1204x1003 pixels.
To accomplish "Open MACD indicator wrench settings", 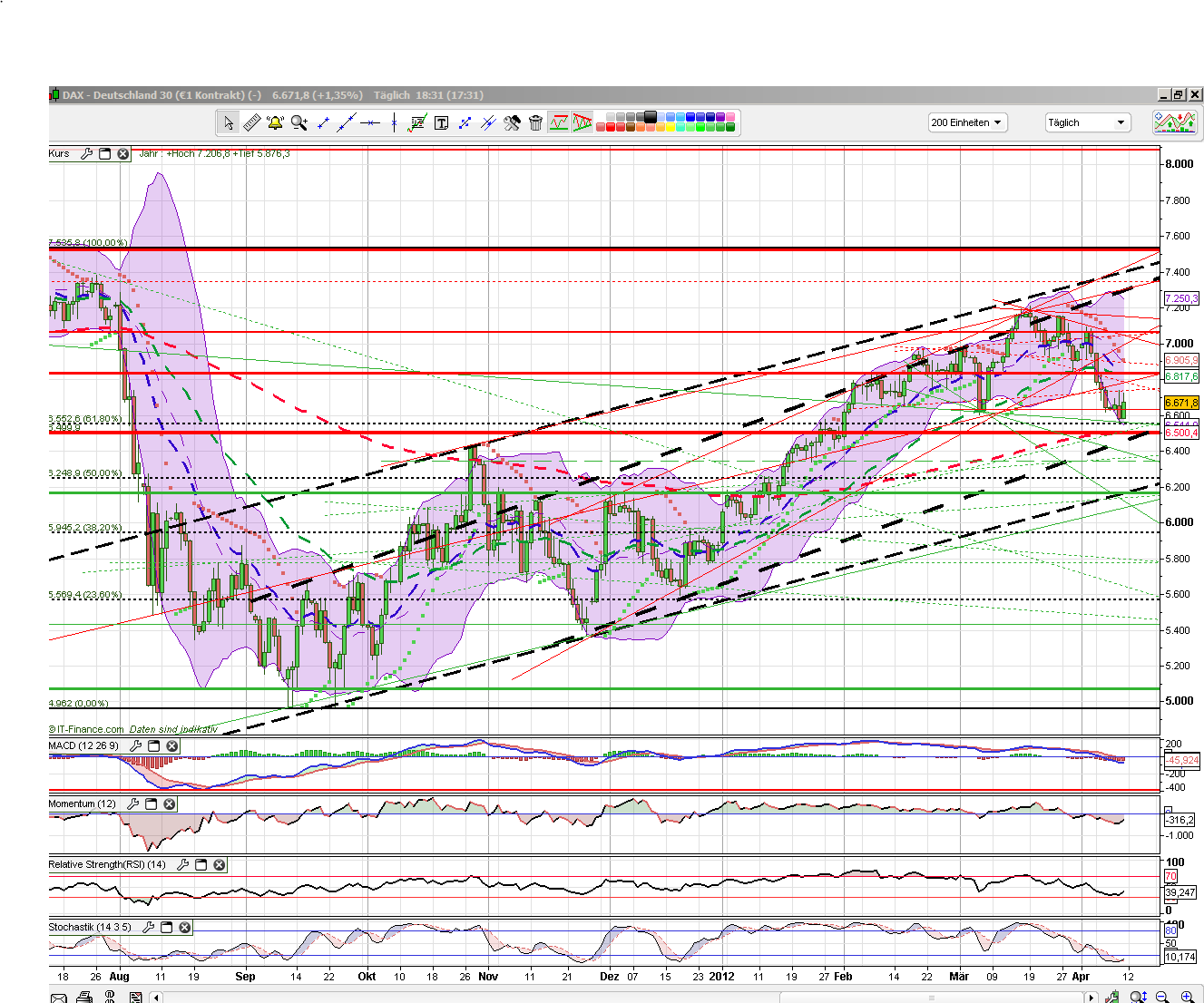I will (x=135, y=746).
